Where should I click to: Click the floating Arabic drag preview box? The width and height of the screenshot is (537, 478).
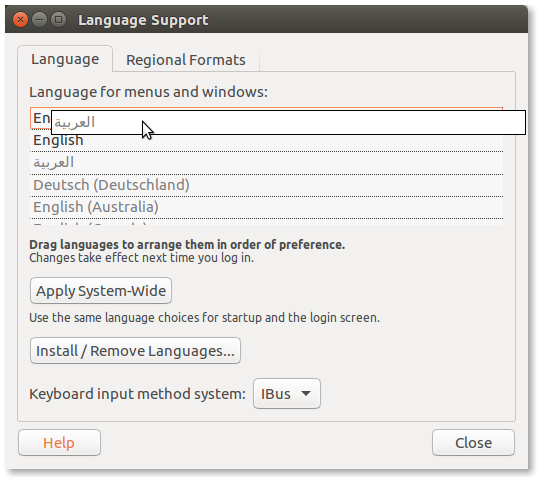(x=288, y=123)
